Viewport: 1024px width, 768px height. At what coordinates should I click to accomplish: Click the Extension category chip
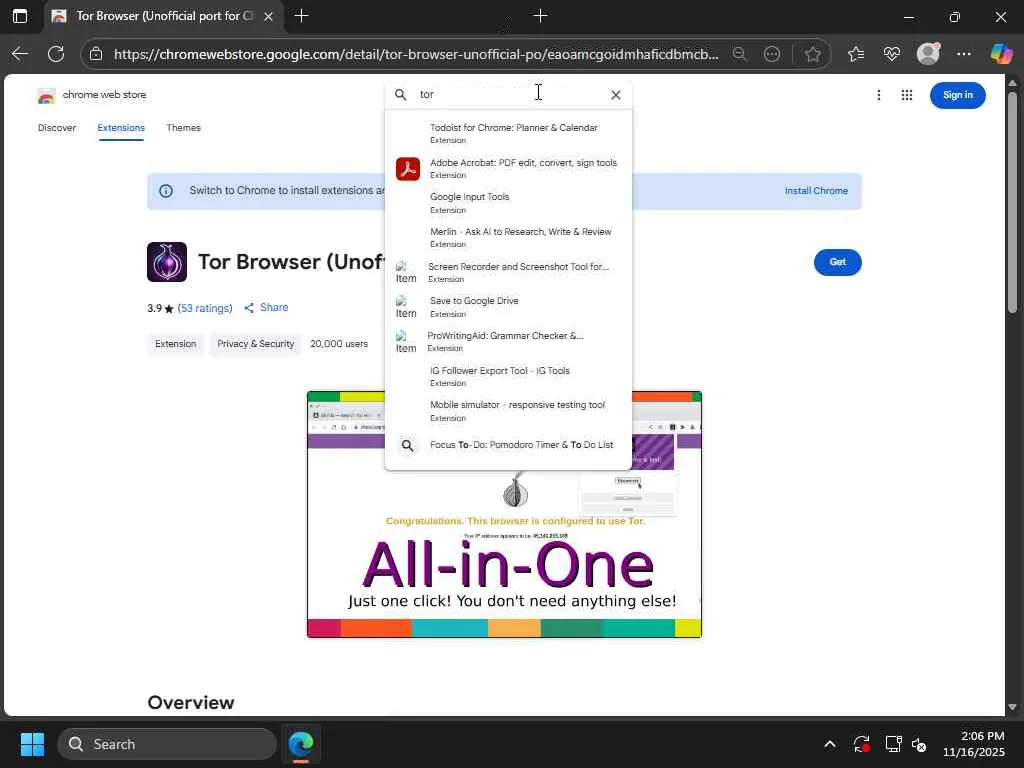click(x=176, y=344)
